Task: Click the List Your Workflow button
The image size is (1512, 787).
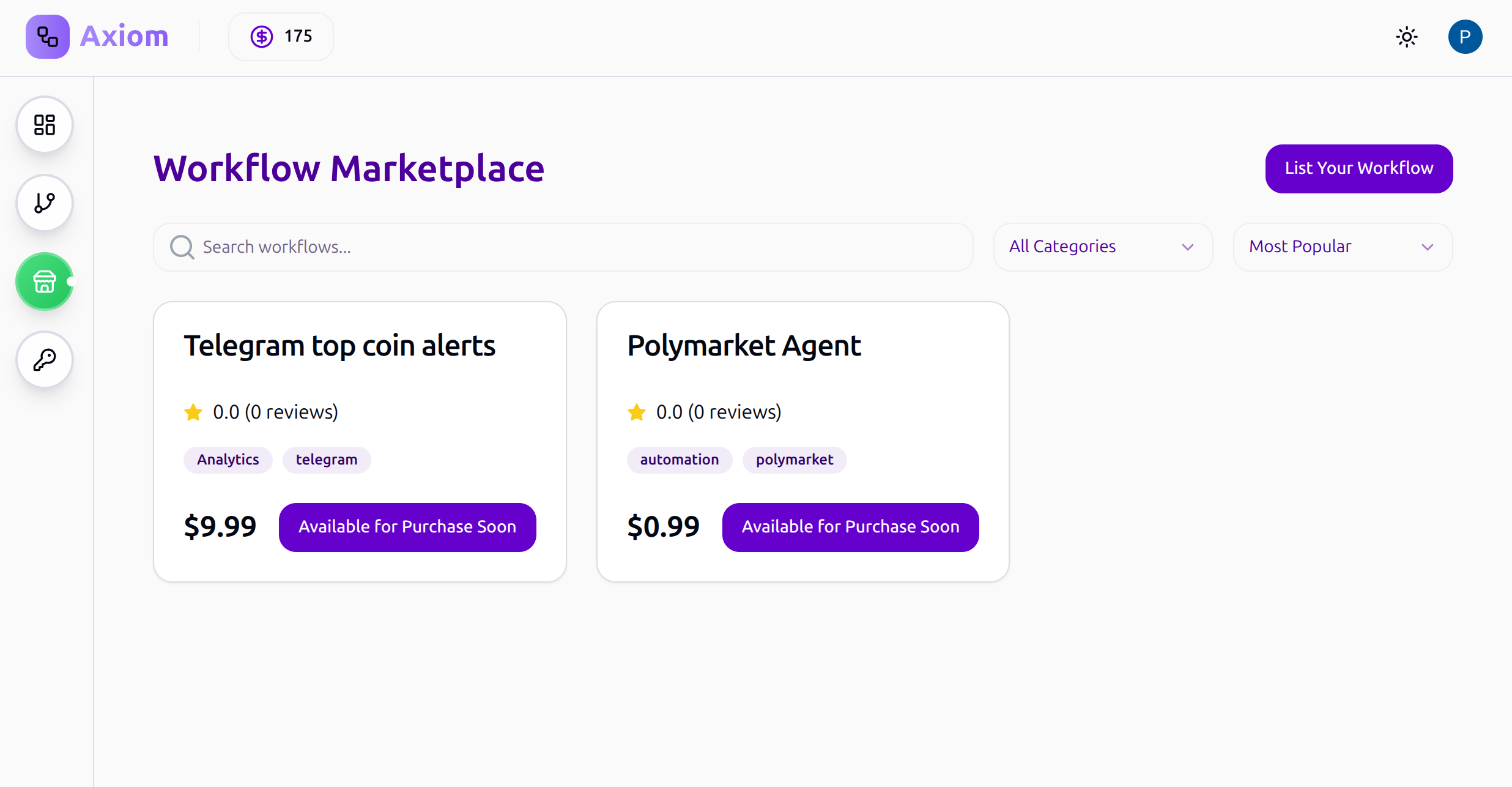Action: (x=1358, y=168)
